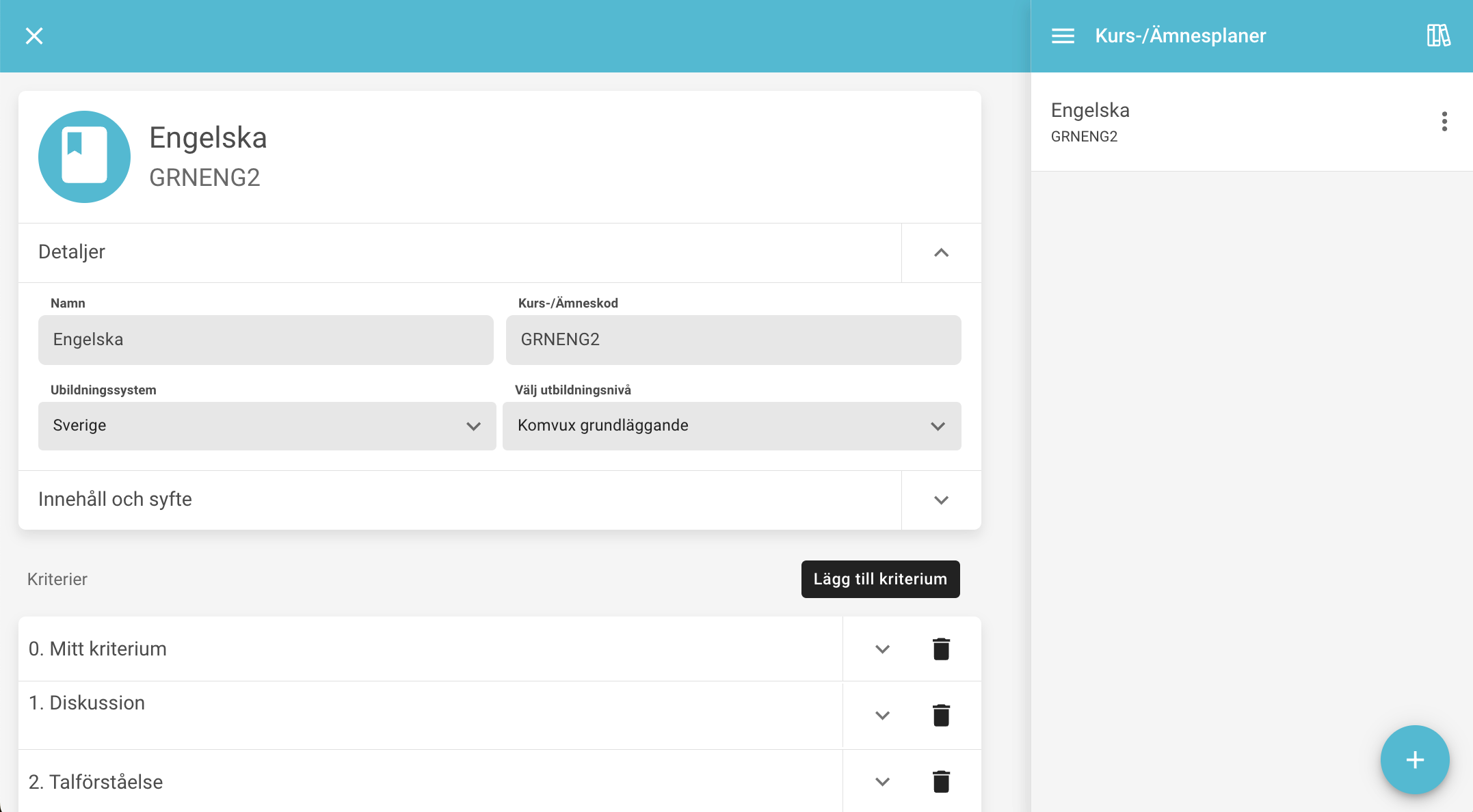Delete the Diskussion criterion
Image resolution: width=1473 pixels, height=812 pixels.
click(941, 715)
